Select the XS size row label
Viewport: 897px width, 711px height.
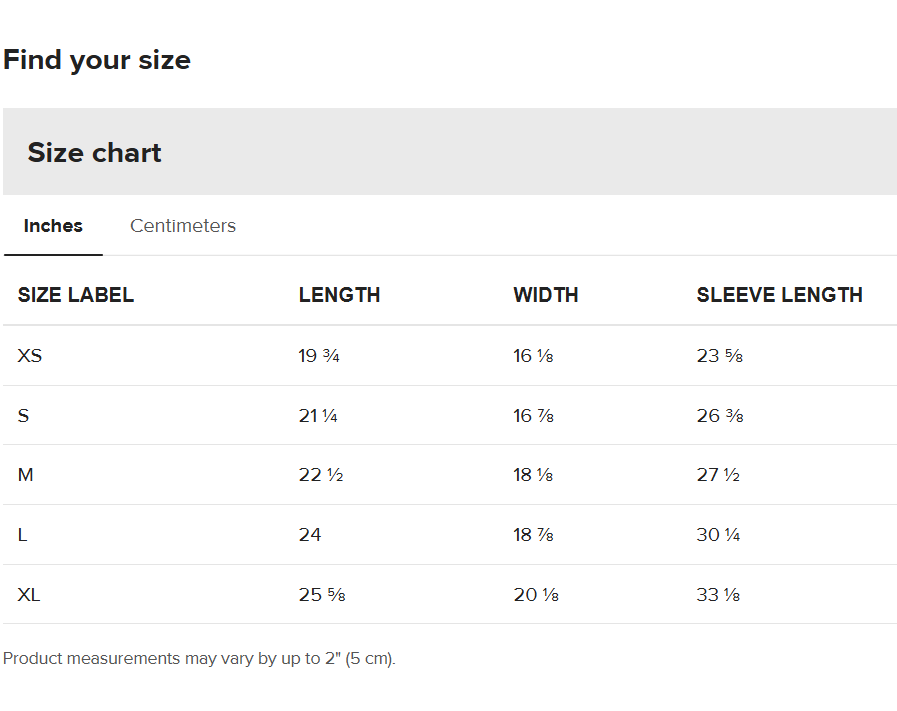30,355
